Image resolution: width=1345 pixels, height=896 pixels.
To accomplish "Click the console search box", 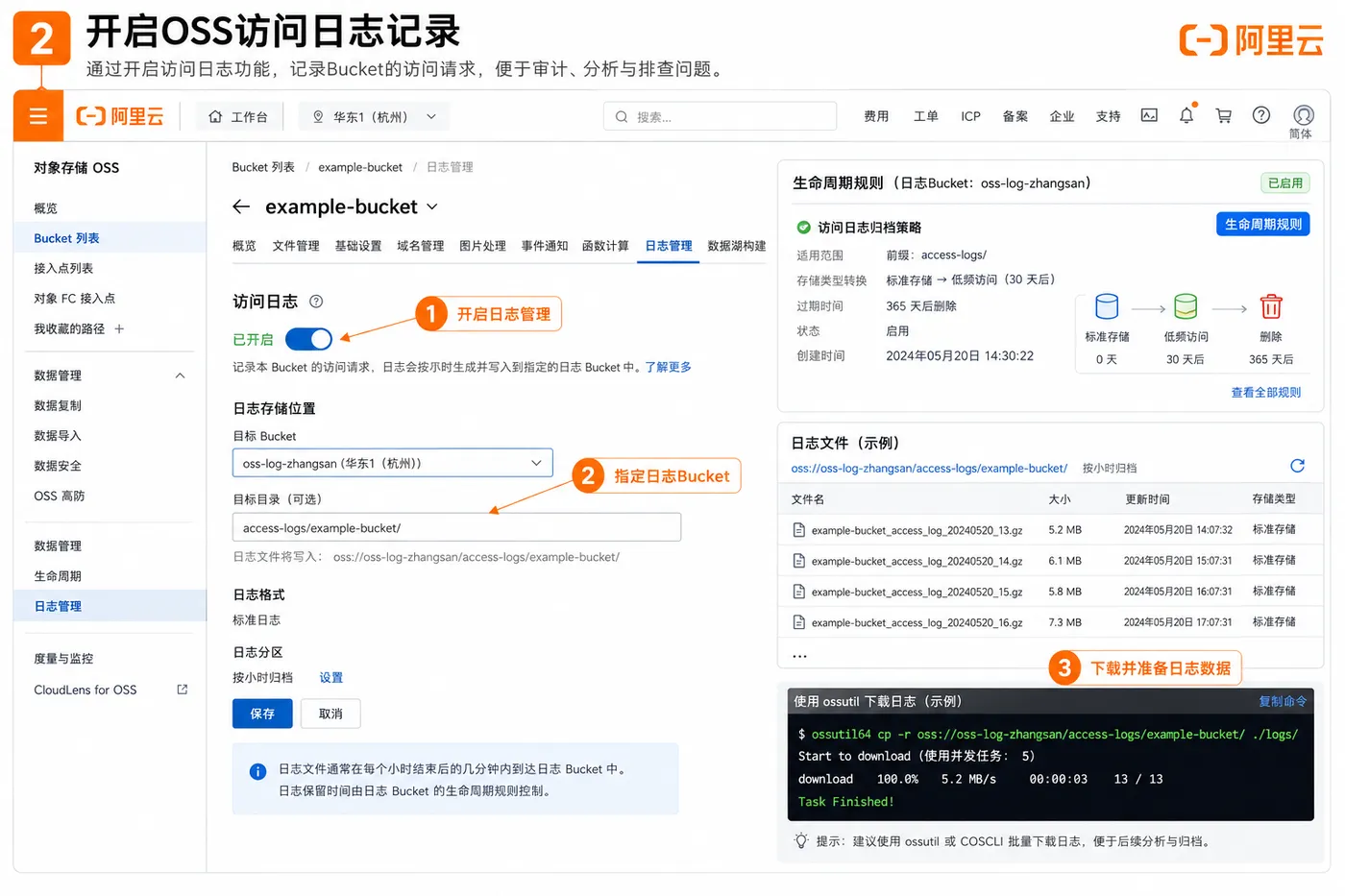I will (x=720, y=116).
